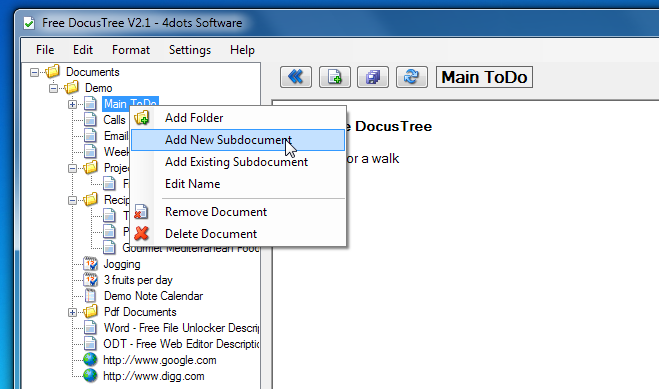Open the http://www.google.com link entry
The image size is (659, 389).
(x=160, y=360)
